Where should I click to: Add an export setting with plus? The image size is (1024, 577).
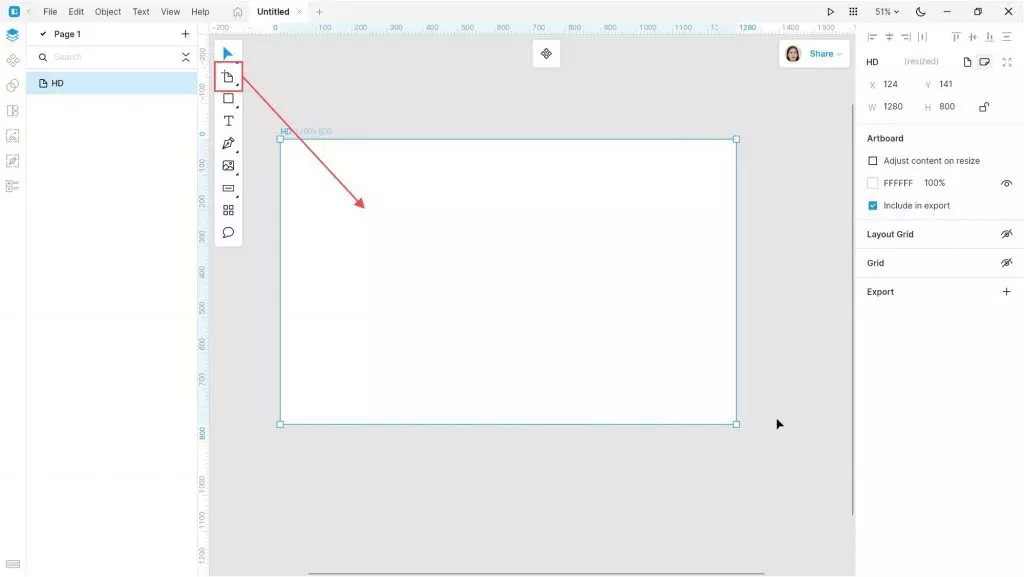point(1006,292)
